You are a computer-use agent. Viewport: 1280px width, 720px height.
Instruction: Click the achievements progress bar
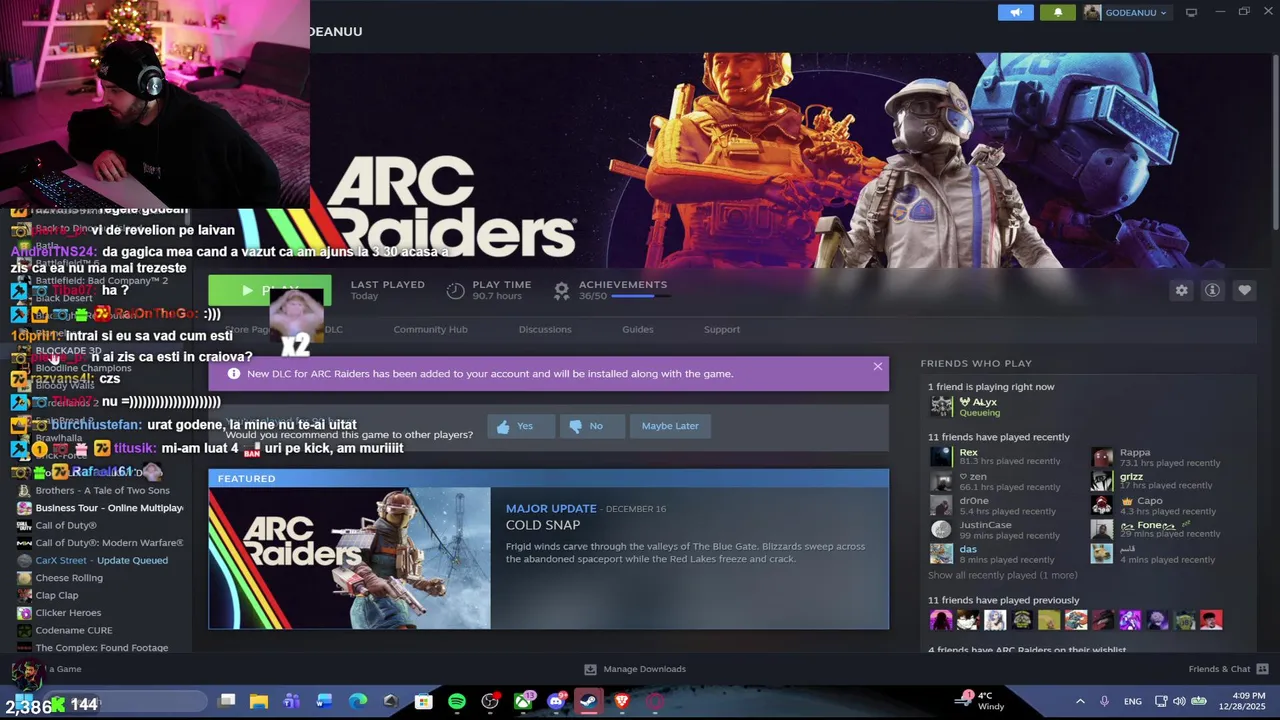click(x=639, y=296)
